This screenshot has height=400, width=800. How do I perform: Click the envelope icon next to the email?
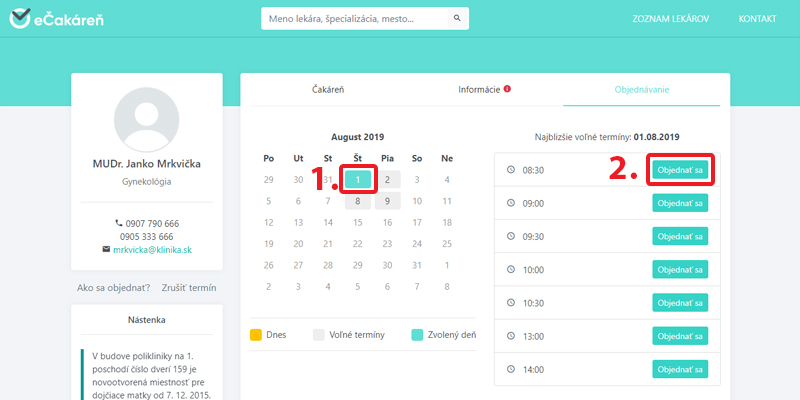pos(106,249)
